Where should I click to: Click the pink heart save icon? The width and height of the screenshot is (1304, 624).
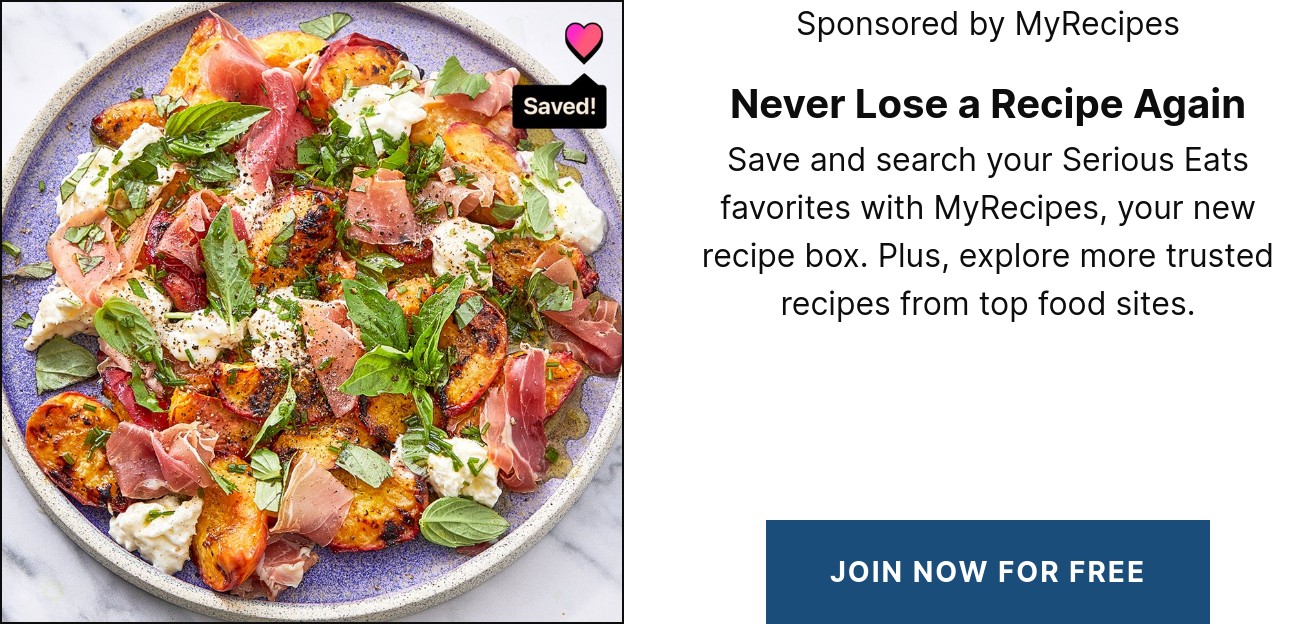tap(584, 41)
